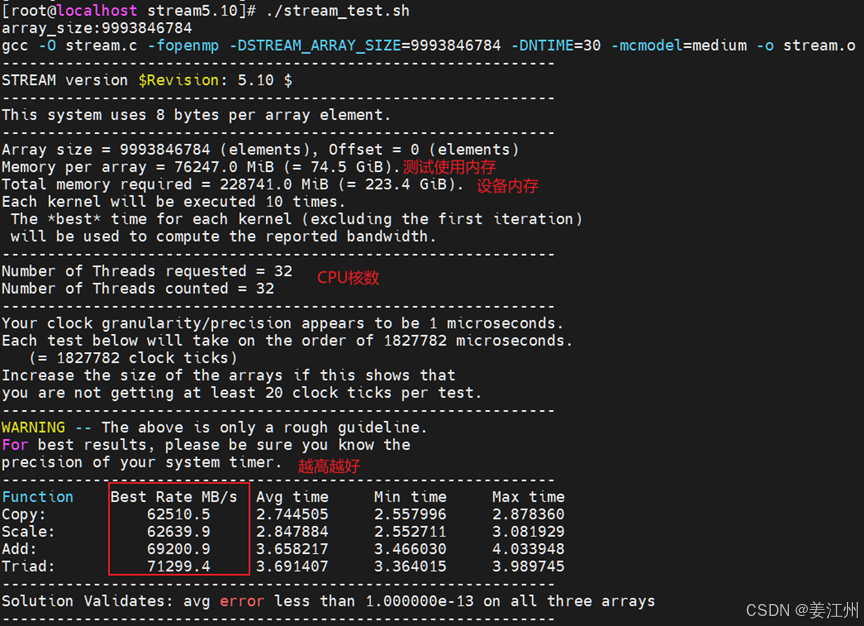Screen dimensions: 864x626
Task: Click the '$Revision' text in version line
Action: tap(178, 80)
